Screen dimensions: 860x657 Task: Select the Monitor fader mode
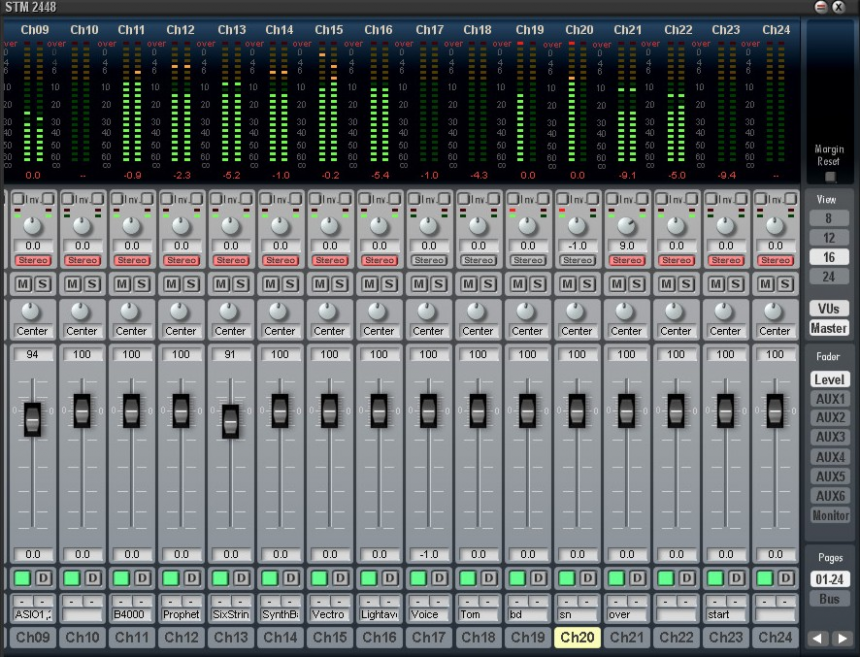point(829,515)
